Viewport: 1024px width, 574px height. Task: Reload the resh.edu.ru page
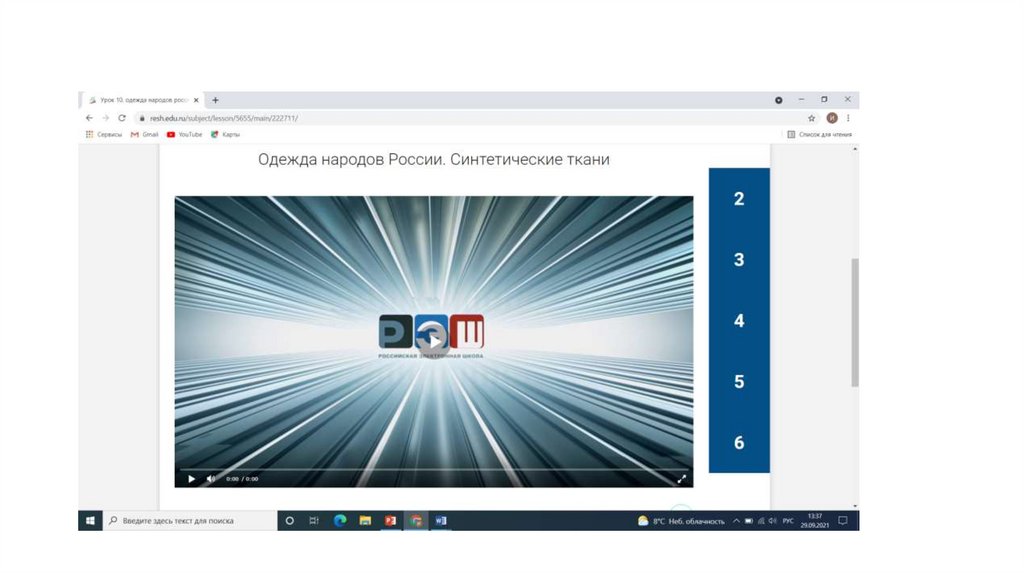pyautogui.click(x=121, y=118)
